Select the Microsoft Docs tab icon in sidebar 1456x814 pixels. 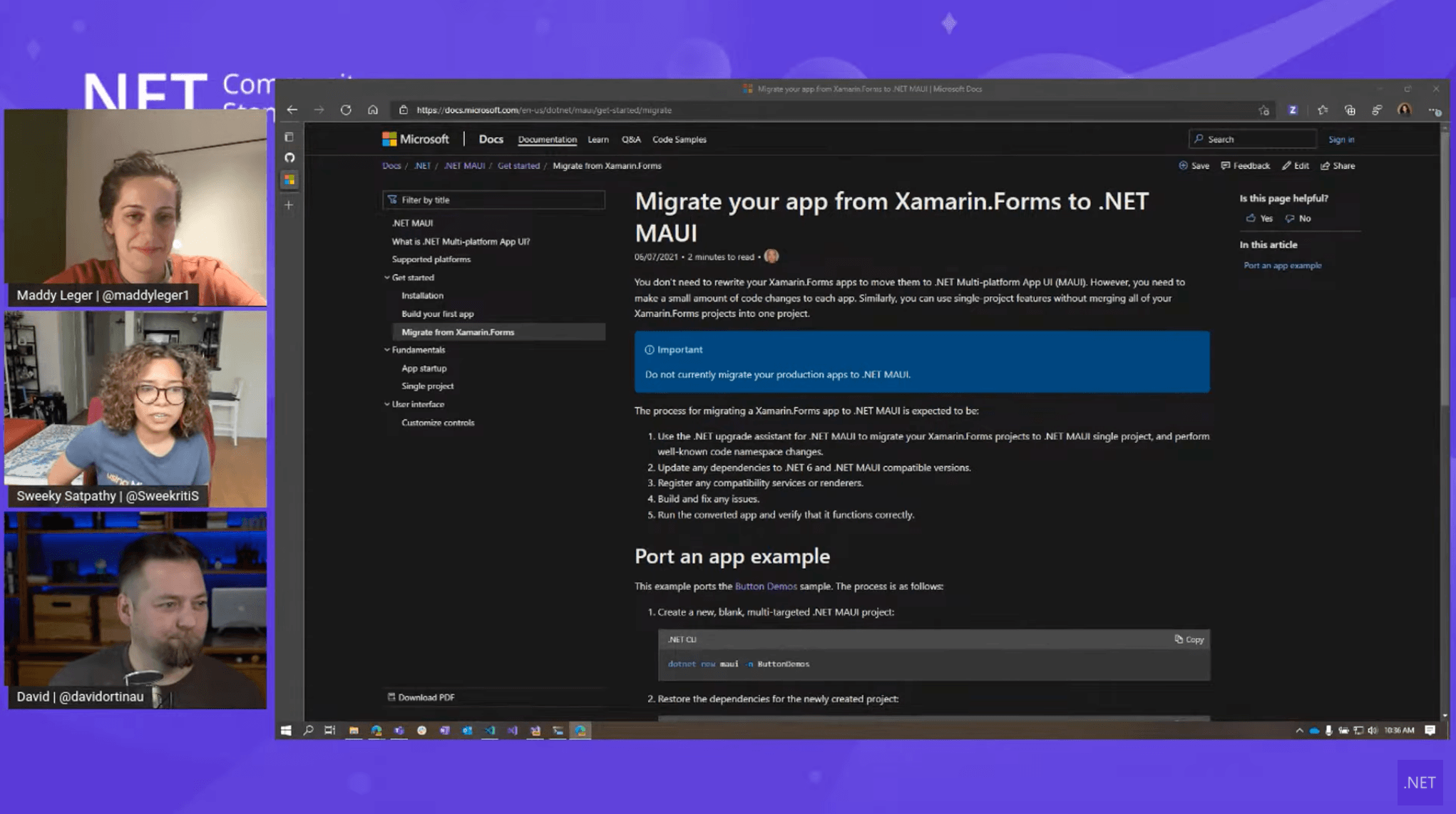click(289, 180)
